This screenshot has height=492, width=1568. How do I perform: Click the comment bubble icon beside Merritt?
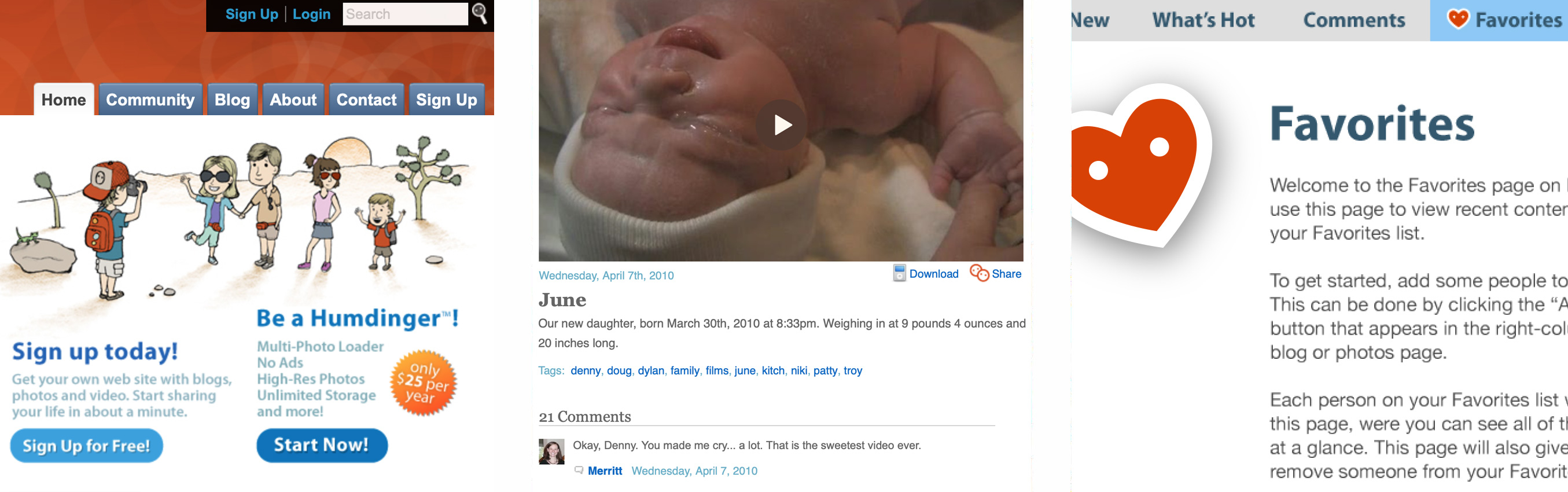tap(579, 470)
